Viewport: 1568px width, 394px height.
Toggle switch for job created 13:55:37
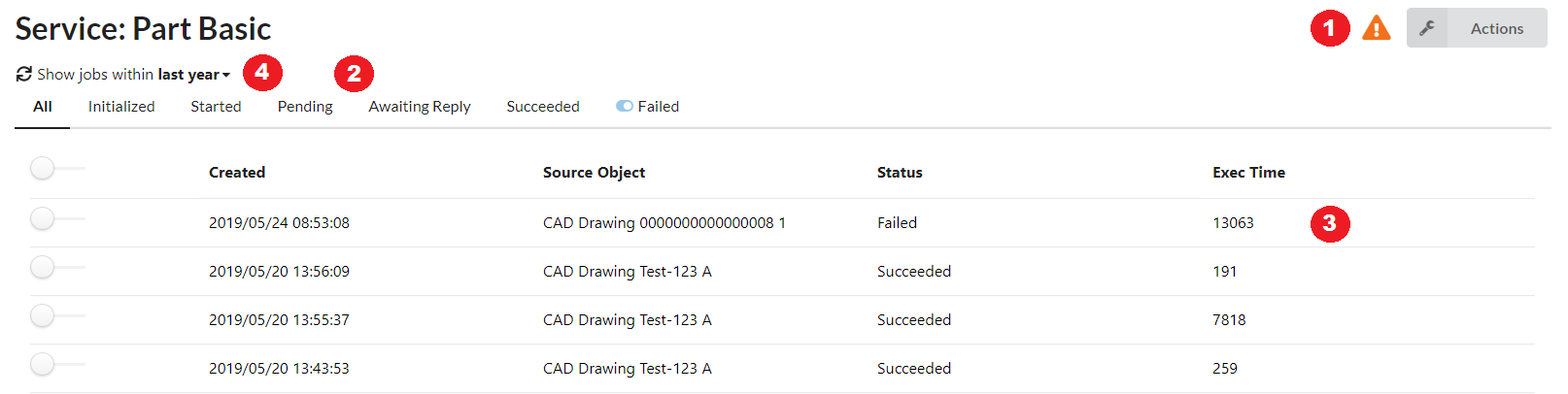pos(44,316)
